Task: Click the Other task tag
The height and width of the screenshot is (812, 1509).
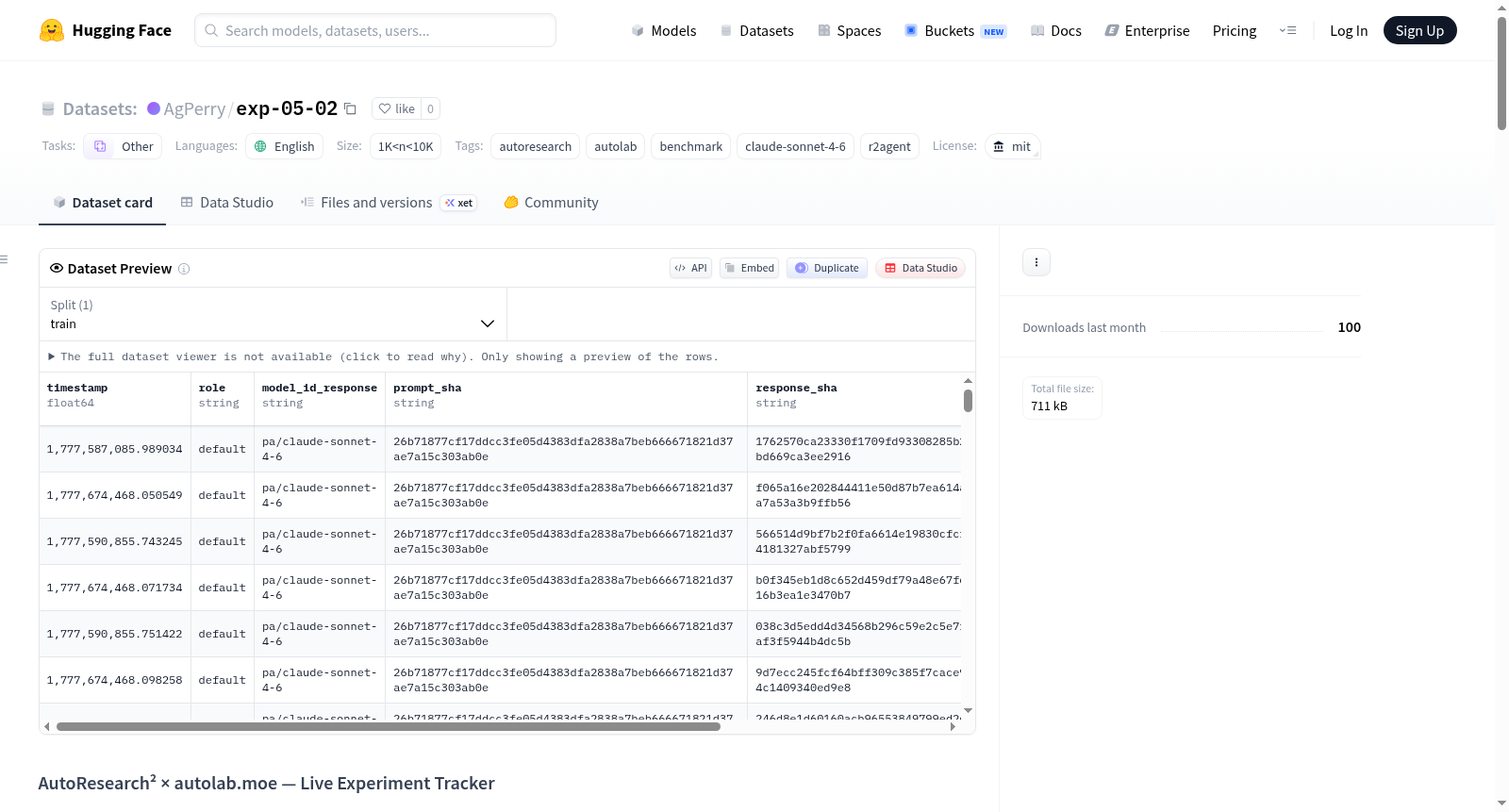Action: coord(123,146)
